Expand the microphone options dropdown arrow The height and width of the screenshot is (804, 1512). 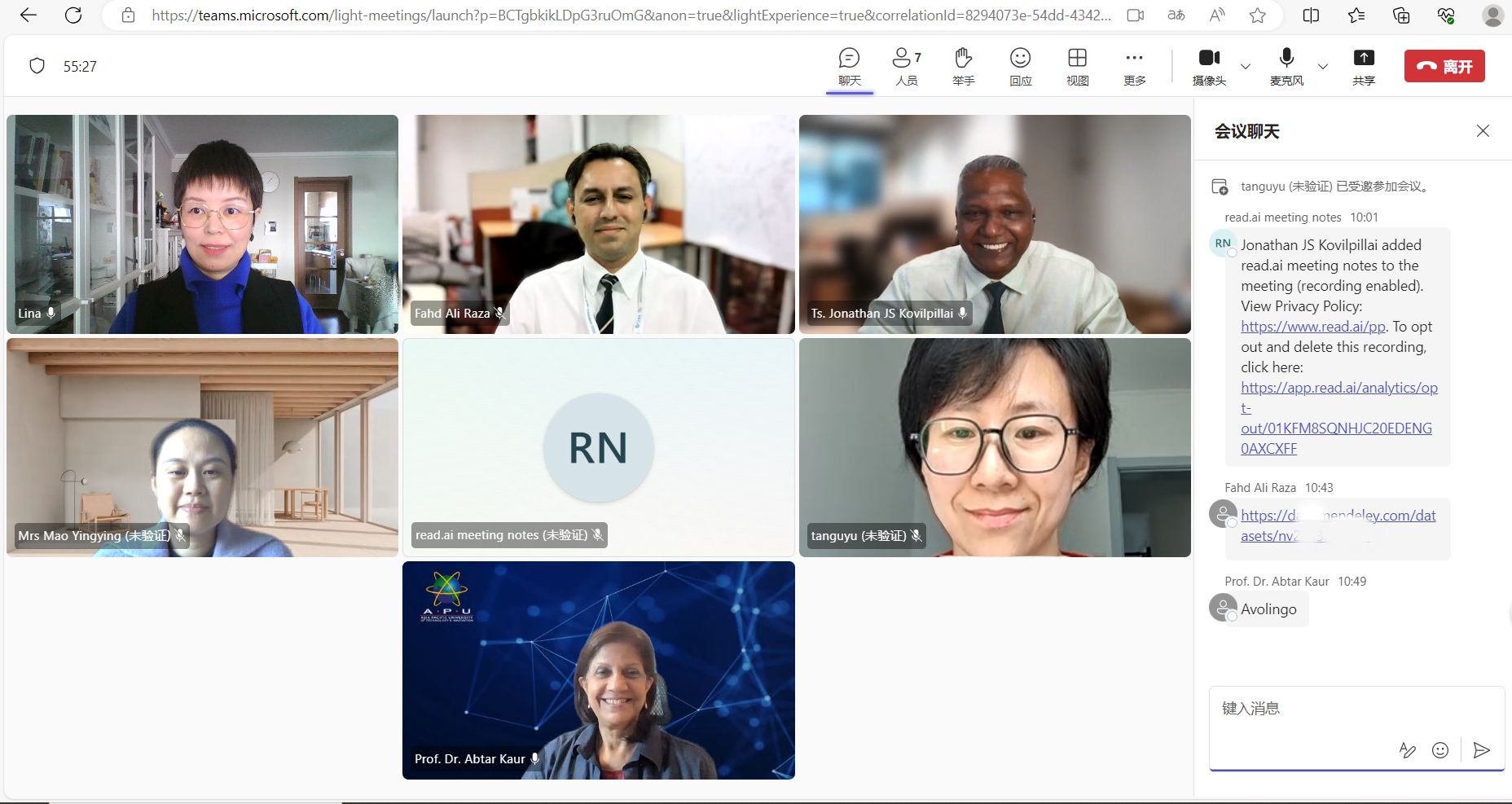point(1323,67)
